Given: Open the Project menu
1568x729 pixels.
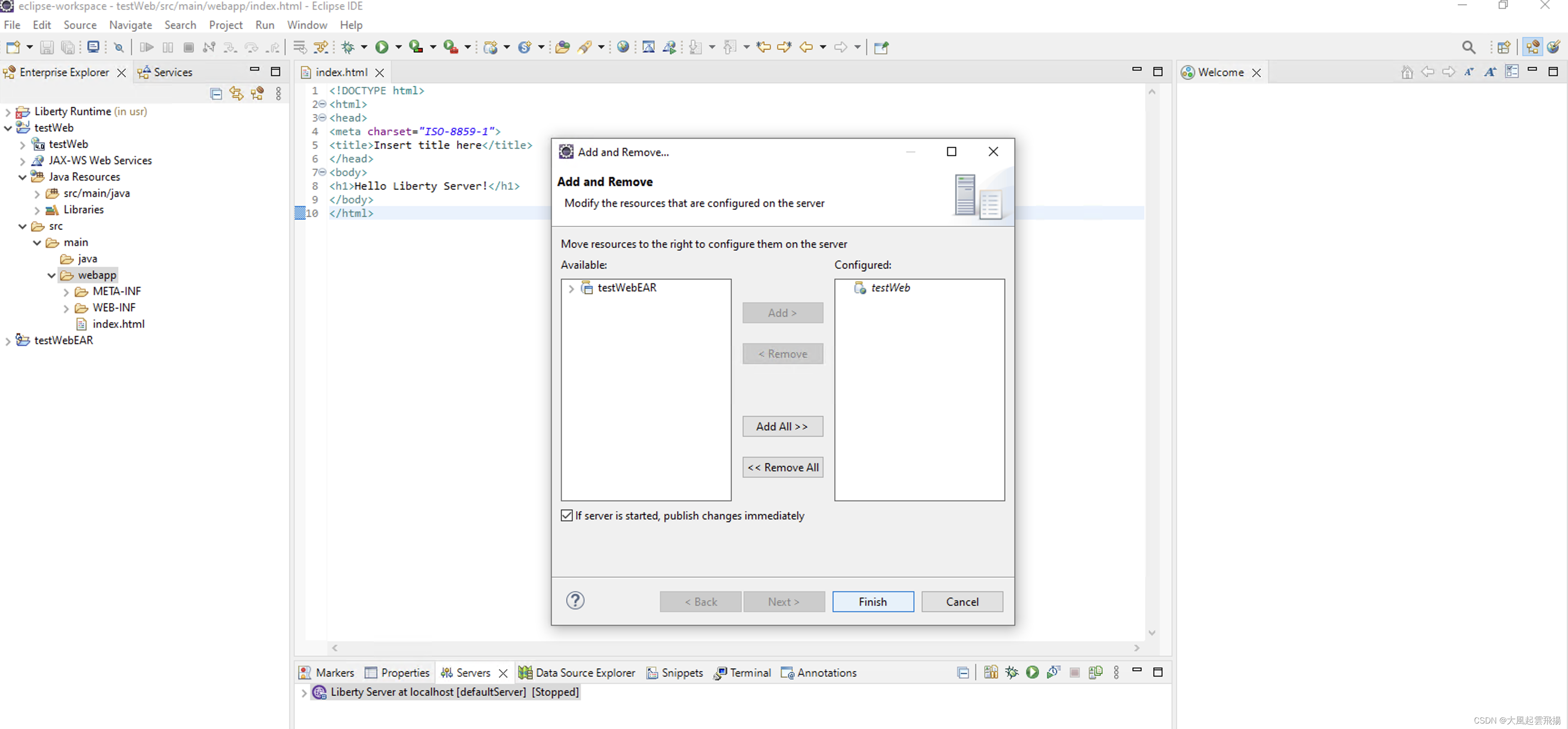Looking at the screenshot, I should point(225,25).
